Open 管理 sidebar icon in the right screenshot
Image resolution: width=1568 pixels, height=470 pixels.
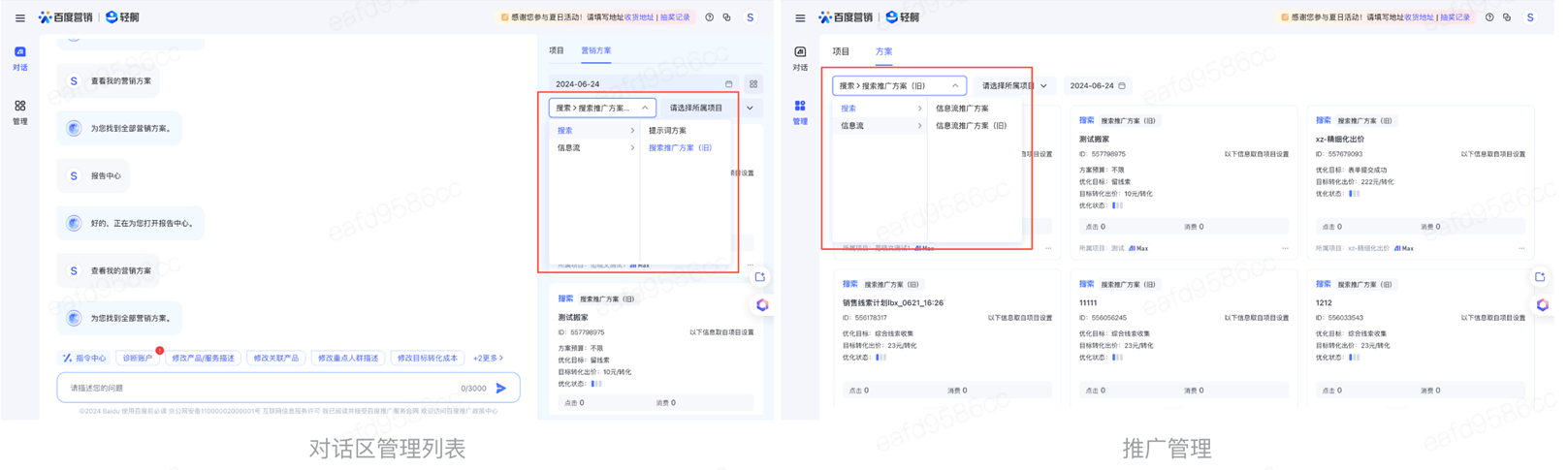click(800, 112)
